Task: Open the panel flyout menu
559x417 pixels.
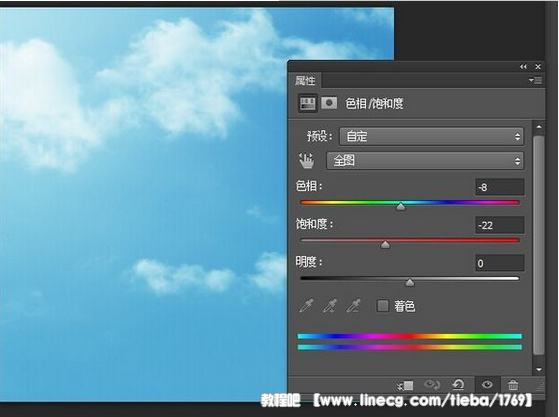Action: click(x=535, y=81)
